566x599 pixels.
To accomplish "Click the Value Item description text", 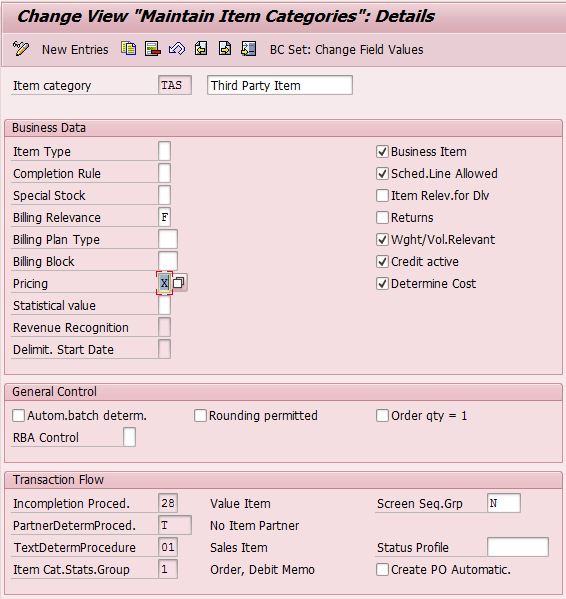I will pyautogui.click(x=240, y=503).
